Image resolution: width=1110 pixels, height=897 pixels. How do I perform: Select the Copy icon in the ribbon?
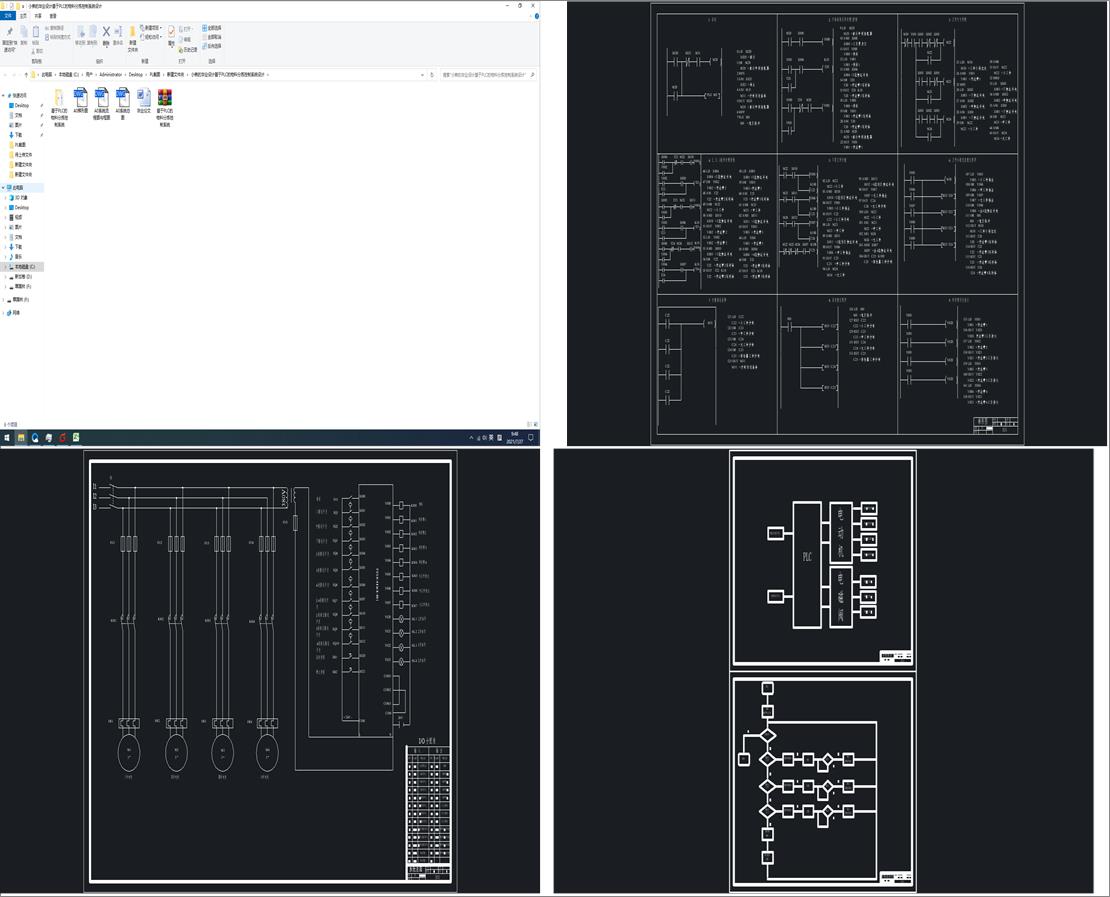click(x=24, y=33)
